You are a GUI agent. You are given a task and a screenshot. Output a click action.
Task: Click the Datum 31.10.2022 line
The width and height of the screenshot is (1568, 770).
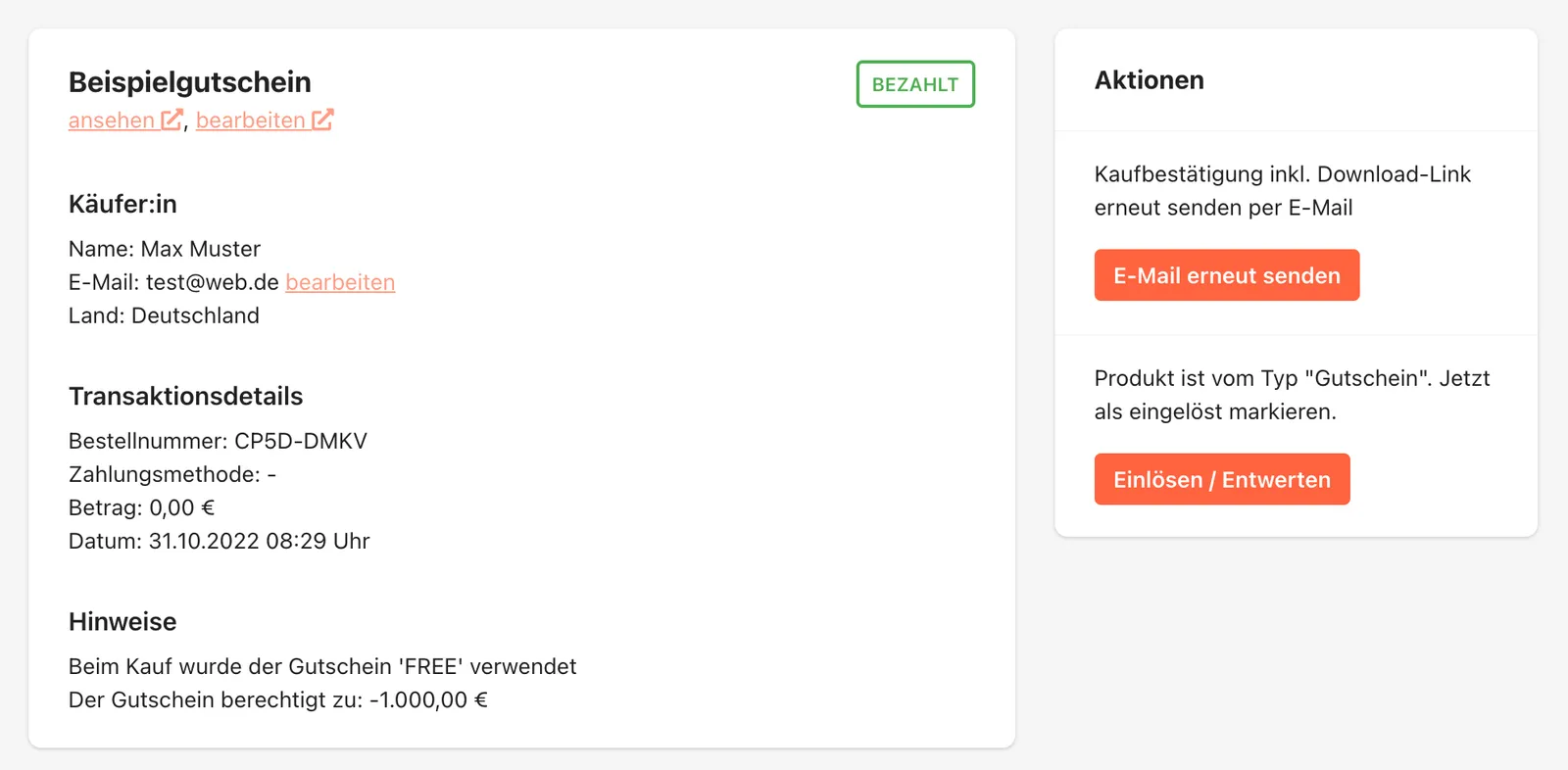point(220,541)
